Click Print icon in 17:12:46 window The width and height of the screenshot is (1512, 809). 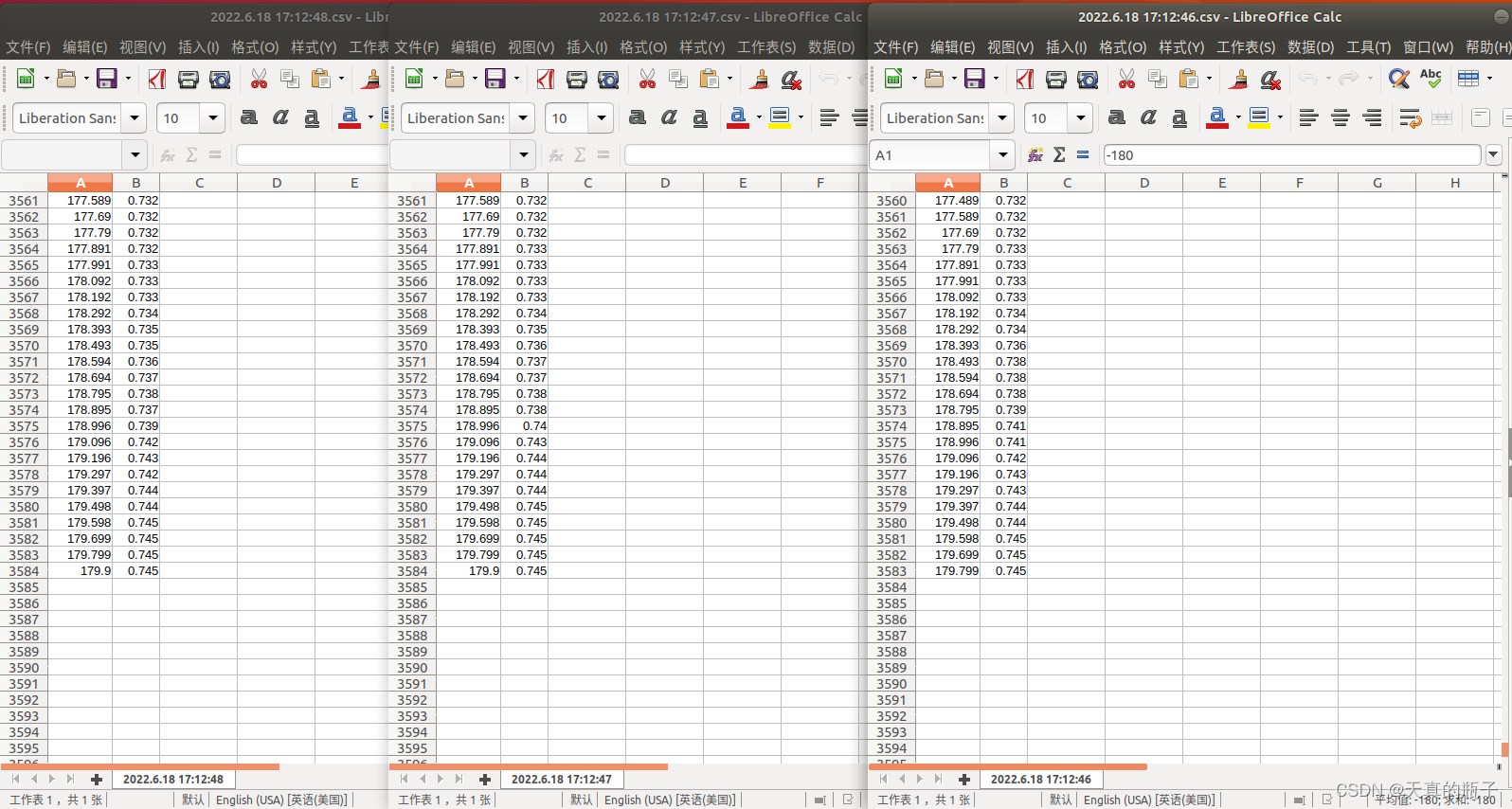(x=1056, y=79)
